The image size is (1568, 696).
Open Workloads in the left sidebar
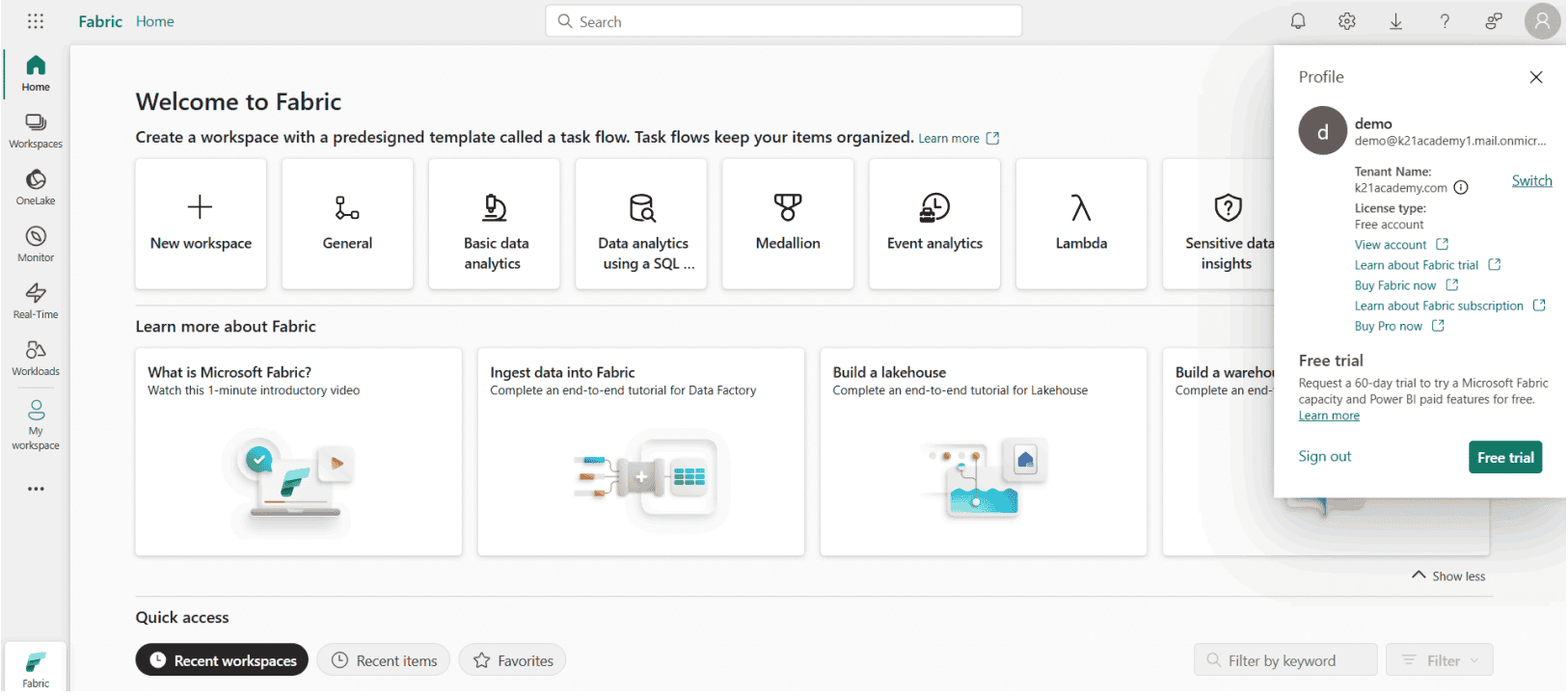(x=36, y=358)
